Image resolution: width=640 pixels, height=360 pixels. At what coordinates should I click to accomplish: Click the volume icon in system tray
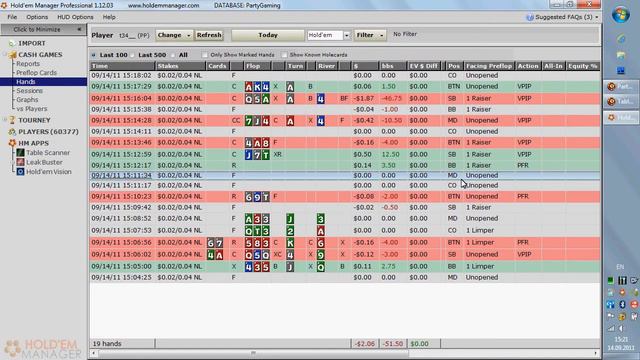pyautogui.click(x=622, y=328)
